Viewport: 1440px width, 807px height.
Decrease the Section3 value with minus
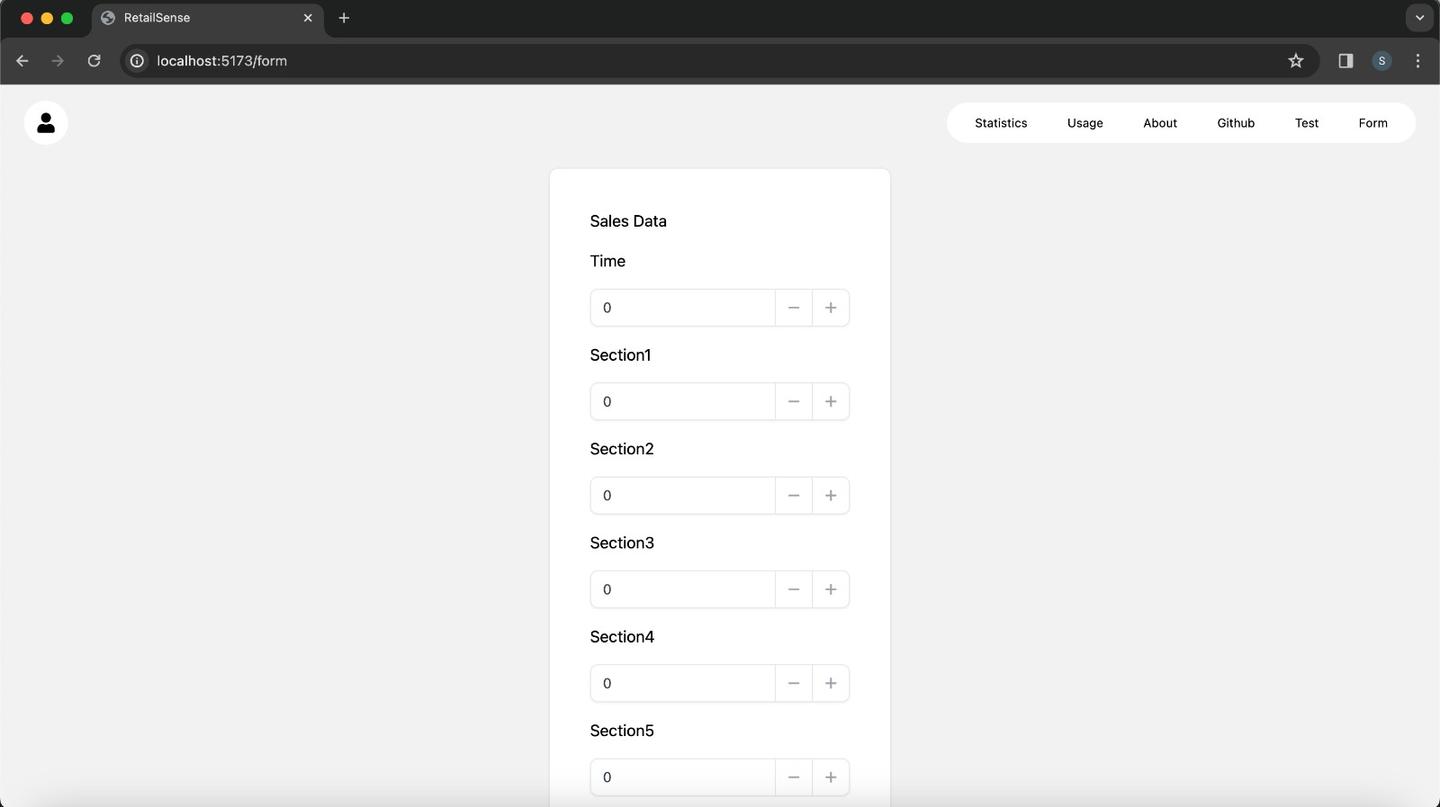[x=794, y=590]
